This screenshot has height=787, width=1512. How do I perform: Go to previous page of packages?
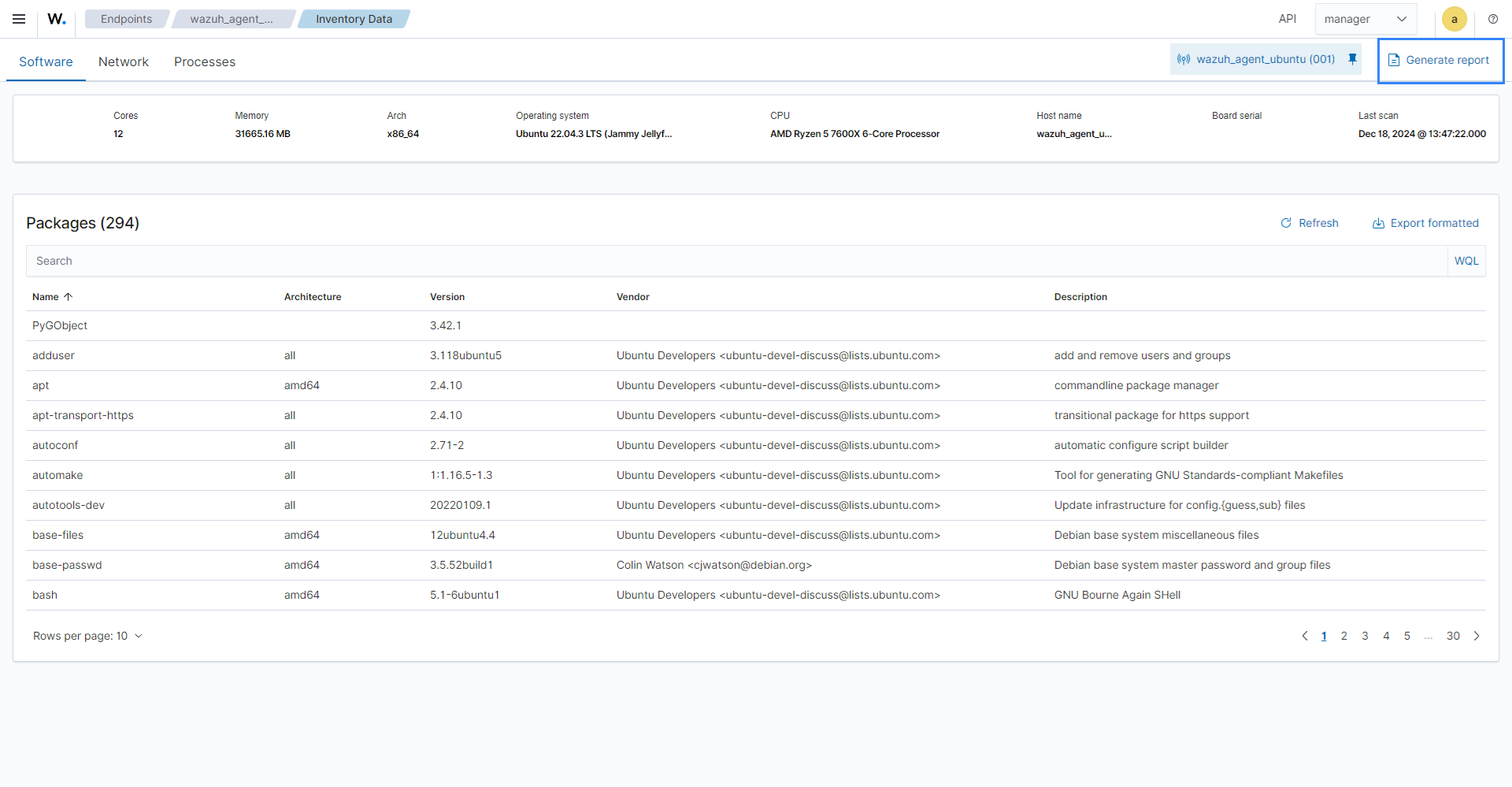pyautogui.click(x=1304, y=636)
